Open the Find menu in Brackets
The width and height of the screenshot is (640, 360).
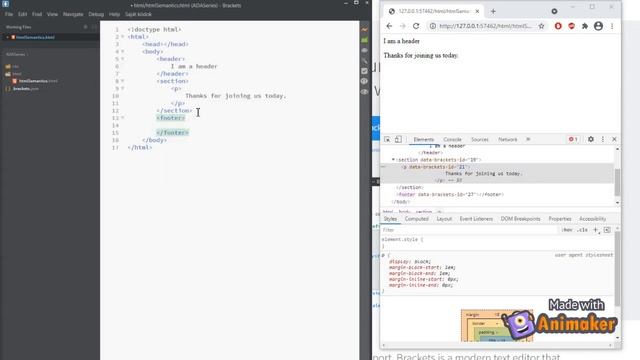click(37, 14)
